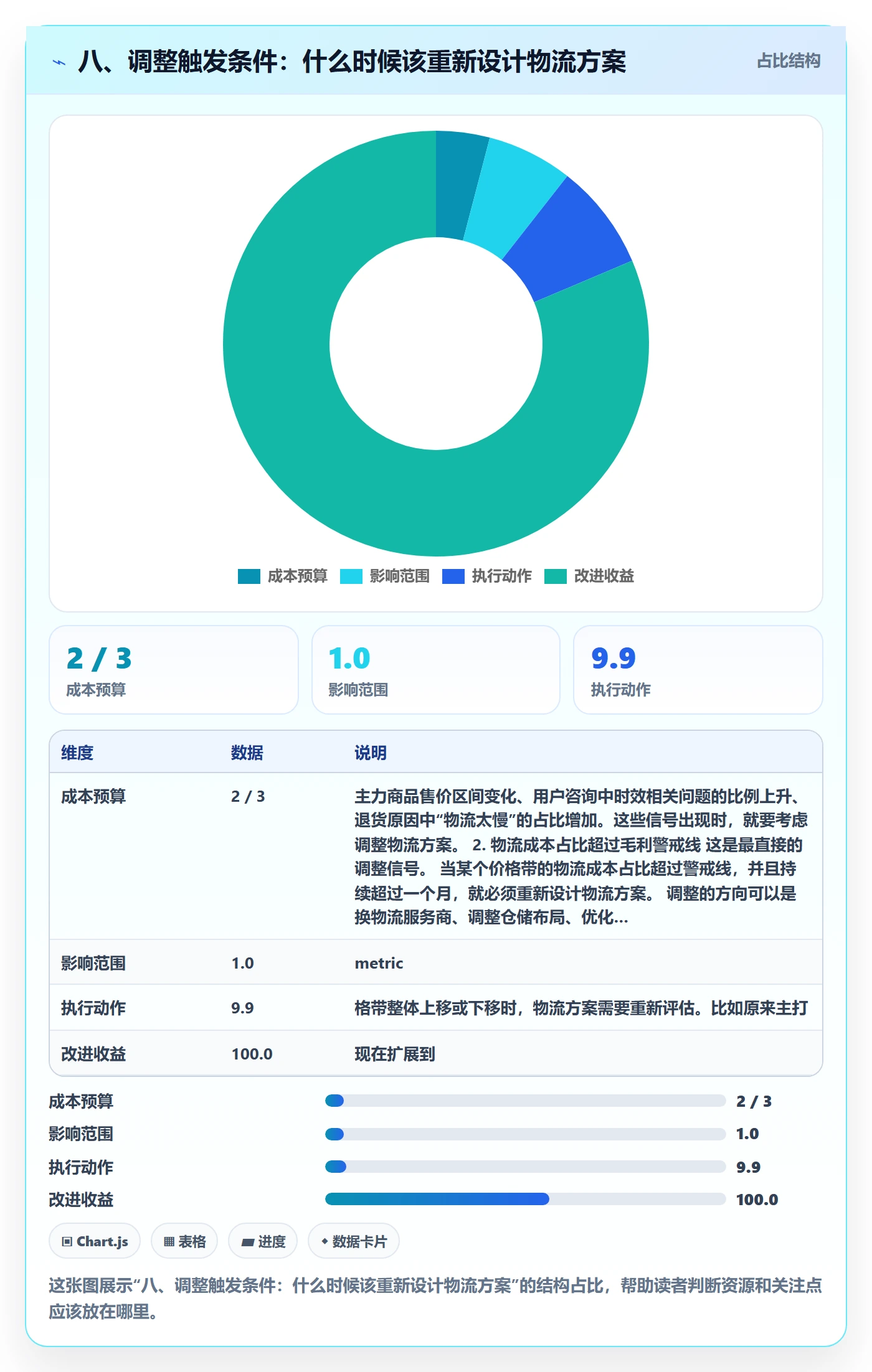This screenshot has height=1372, width=872.
Task: Click the diamond icon in 数据卡片 tag
Action: click(x=324, y=1241)
